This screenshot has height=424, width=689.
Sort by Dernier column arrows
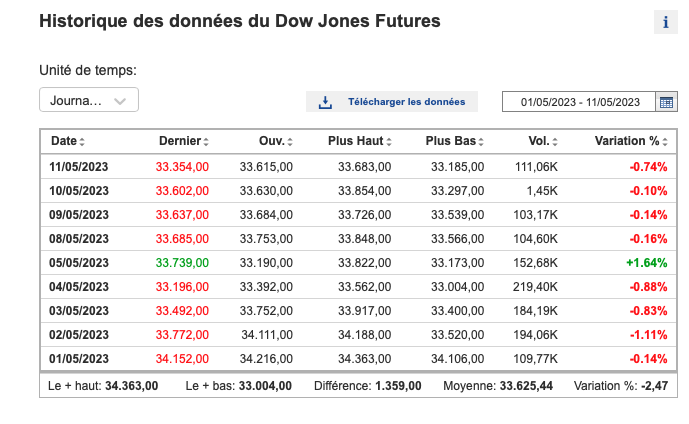[205, 142]
